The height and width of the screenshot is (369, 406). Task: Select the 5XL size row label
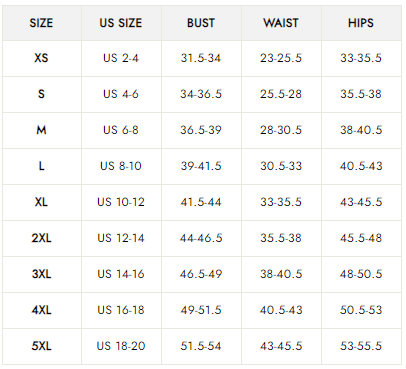(41, 346)
